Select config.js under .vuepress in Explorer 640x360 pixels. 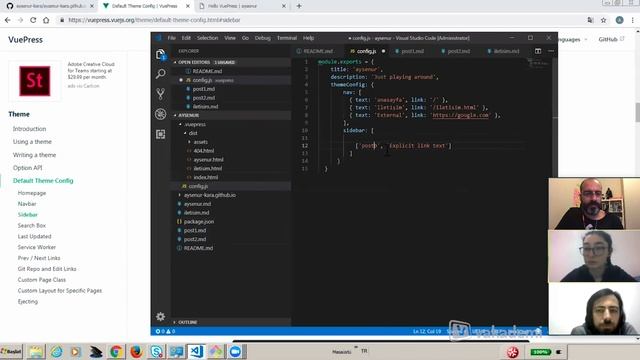click(198, 186)
